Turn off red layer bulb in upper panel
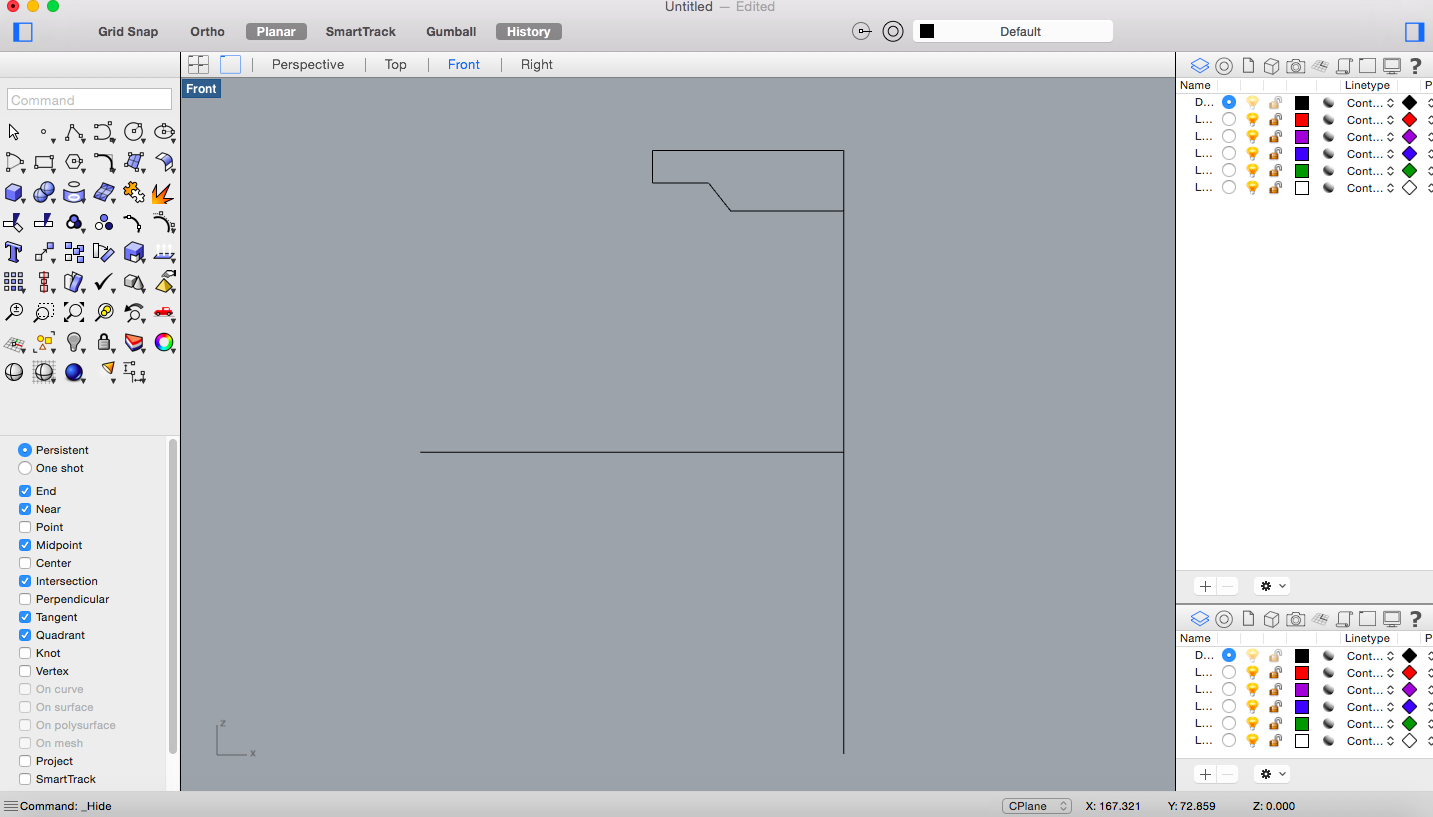The width and height of the screenshot is (1433, 817). [x=1252, y=120]
